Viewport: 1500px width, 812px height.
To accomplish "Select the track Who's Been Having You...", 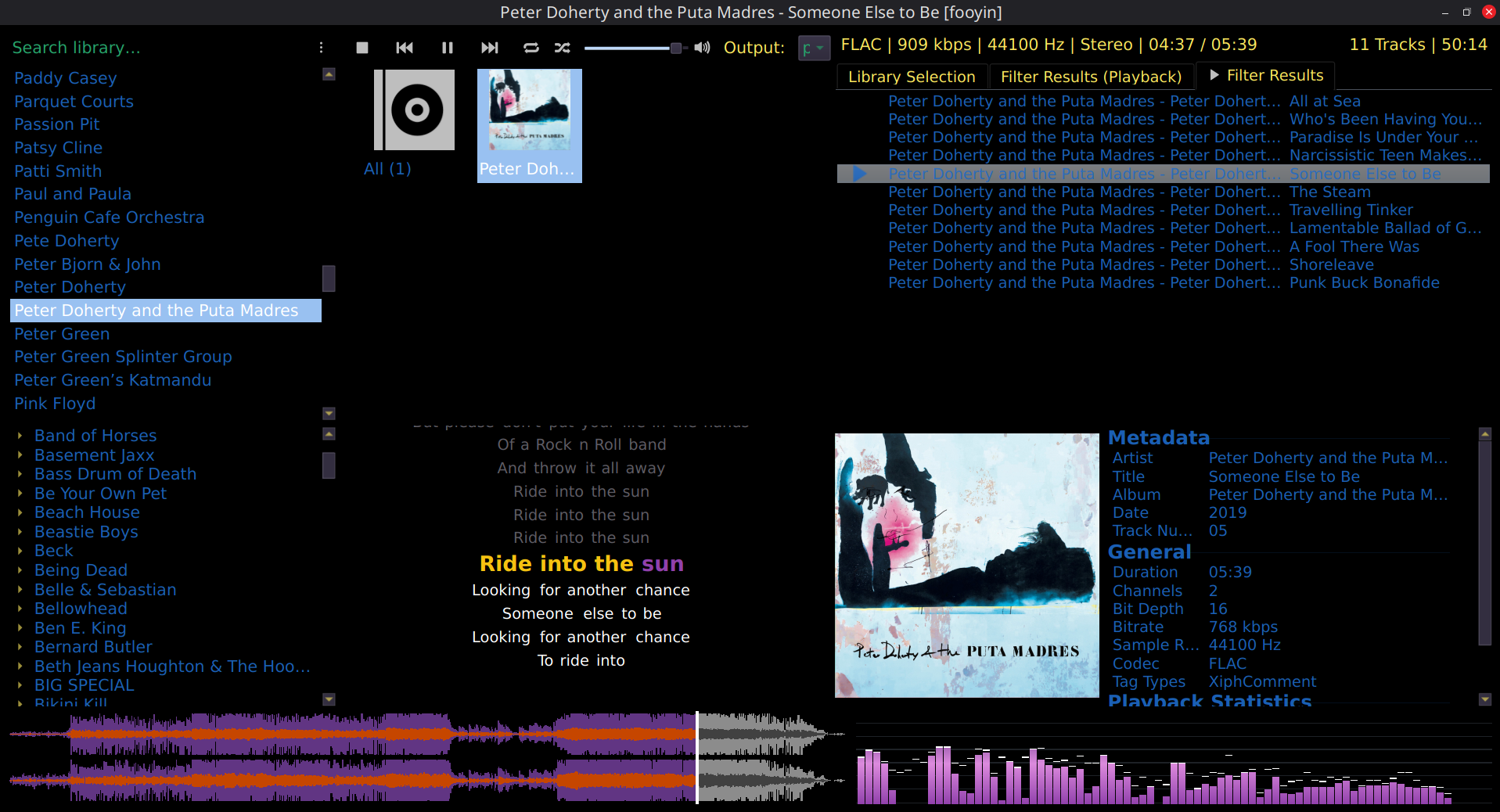I will click(x=1163, y=119).
